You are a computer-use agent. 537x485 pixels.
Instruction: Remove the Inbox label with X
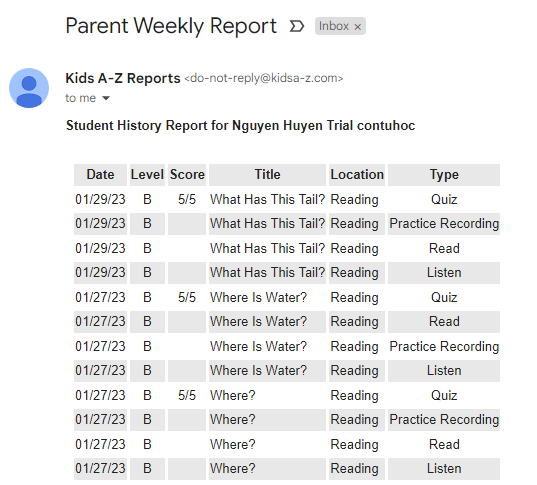tap(358, 27)
